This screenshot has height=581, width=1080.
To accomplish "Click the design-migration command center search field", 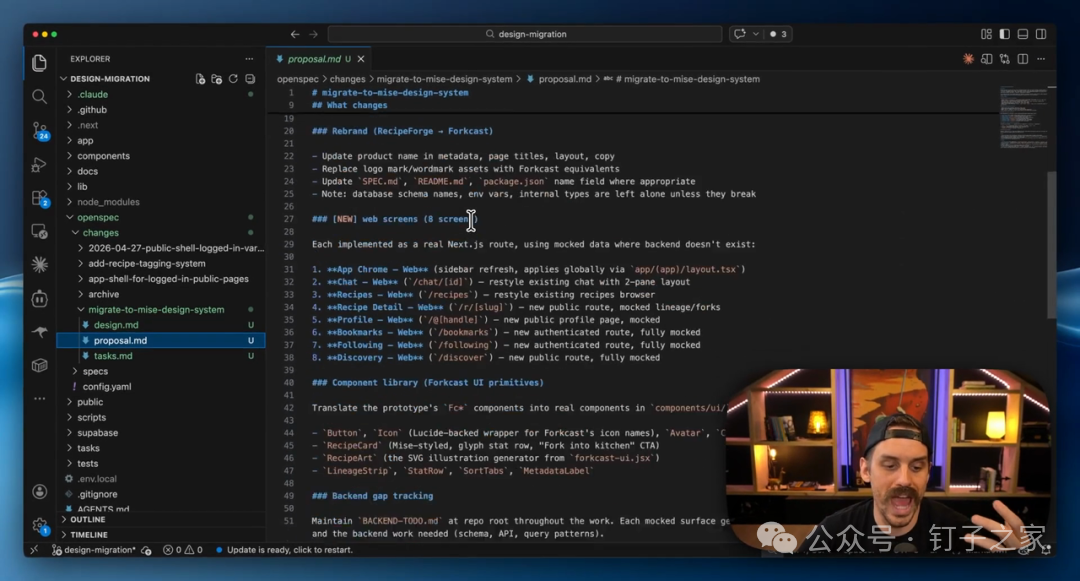I will (x=525, y=34).
